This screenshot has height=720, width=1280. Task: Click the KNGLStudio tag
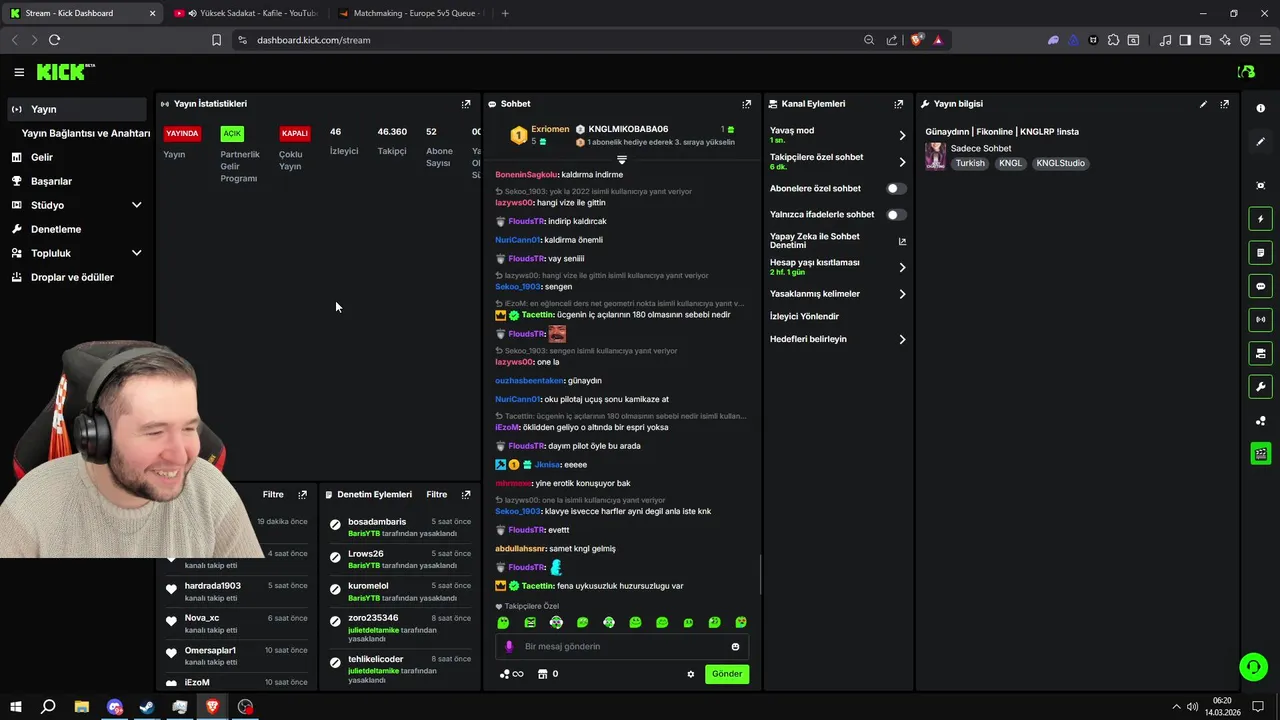1060,163
